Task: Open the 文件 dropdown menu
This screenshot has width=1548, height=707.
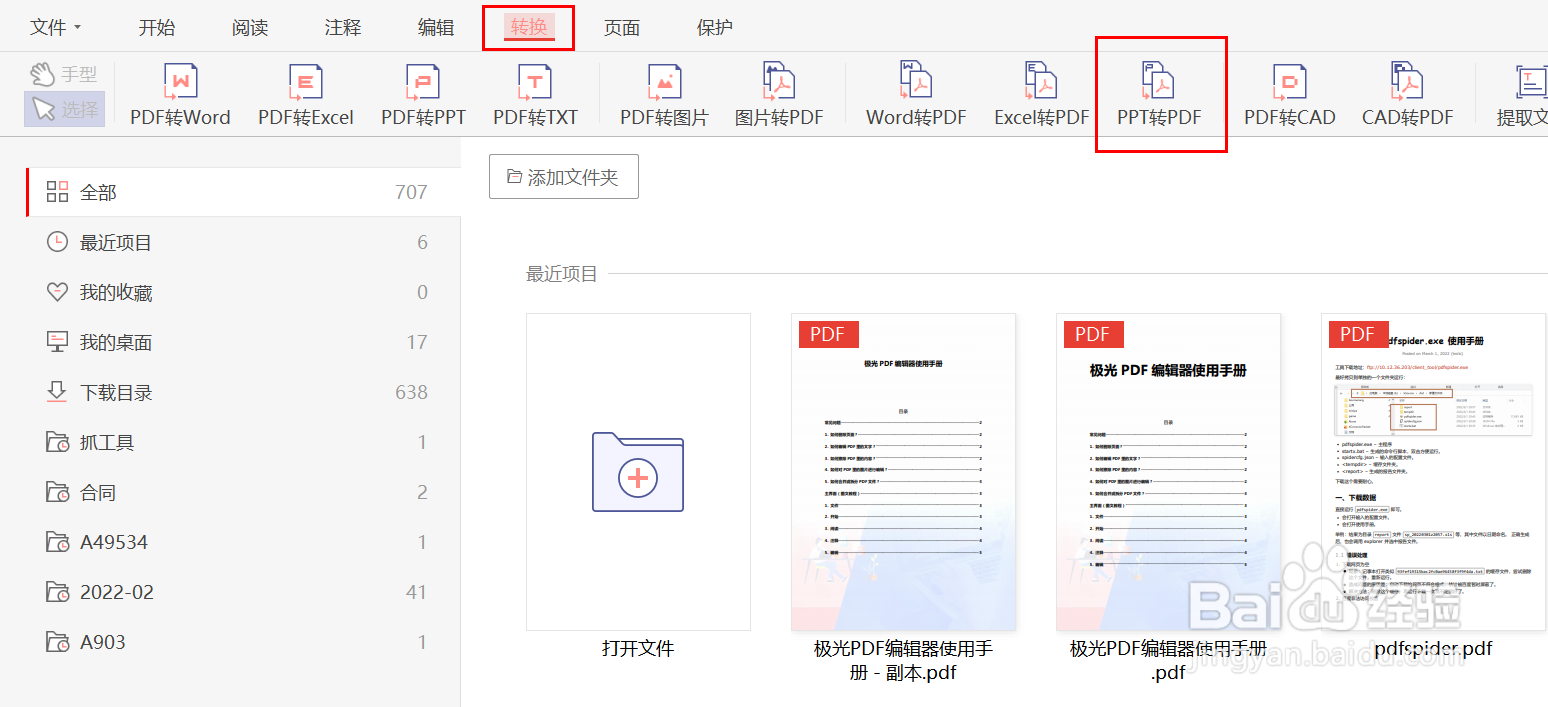Action: 56,27
